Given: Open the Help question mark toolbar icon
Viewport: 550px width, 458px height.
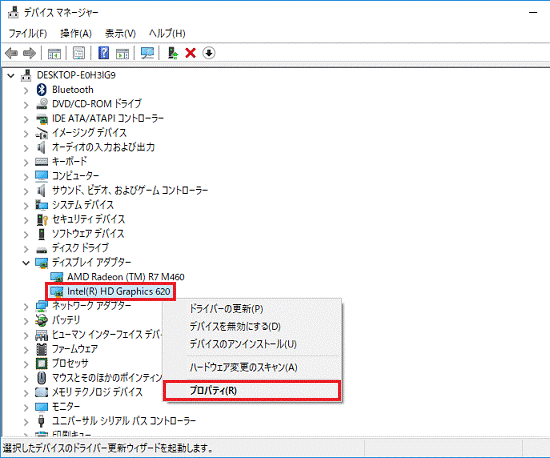Looking at the screenshot, I should pos(103,53).
